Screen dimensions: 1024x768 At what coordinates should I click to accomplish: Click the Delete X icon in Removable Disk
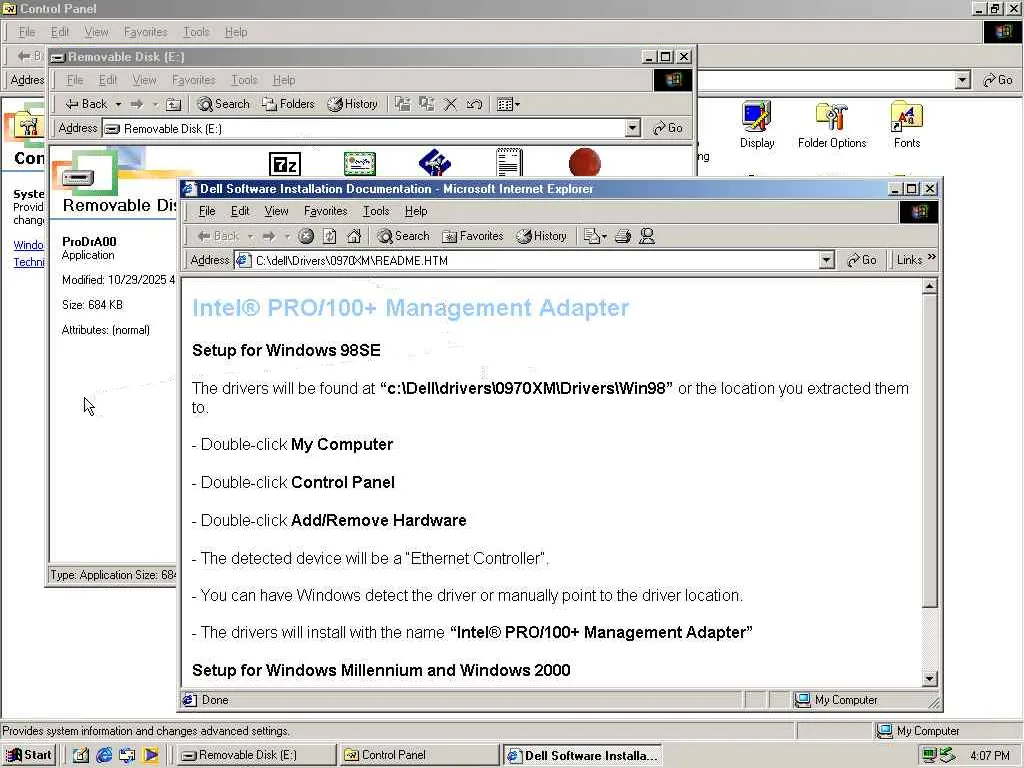point(451,104)
